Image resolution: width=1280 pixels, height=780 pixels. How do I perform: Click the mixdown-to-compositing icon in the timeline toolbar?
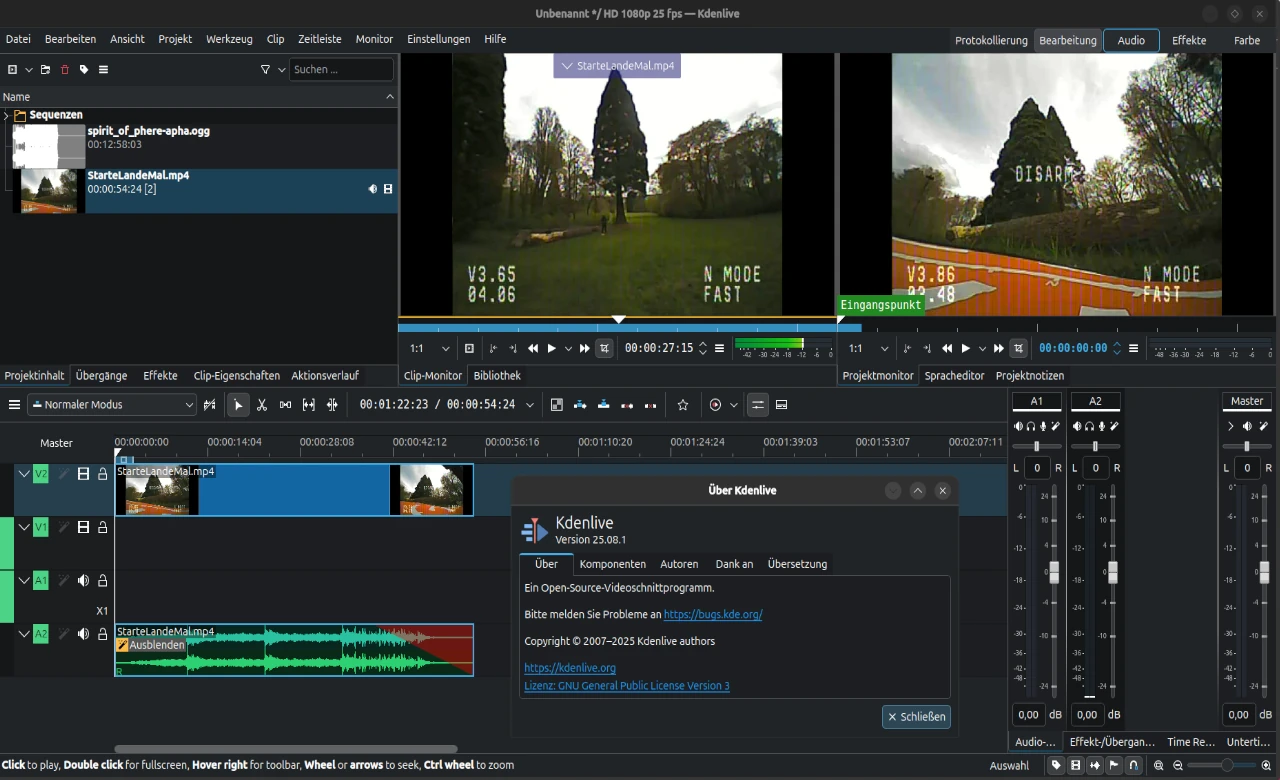pyautogui.click(x=557, y=405)
